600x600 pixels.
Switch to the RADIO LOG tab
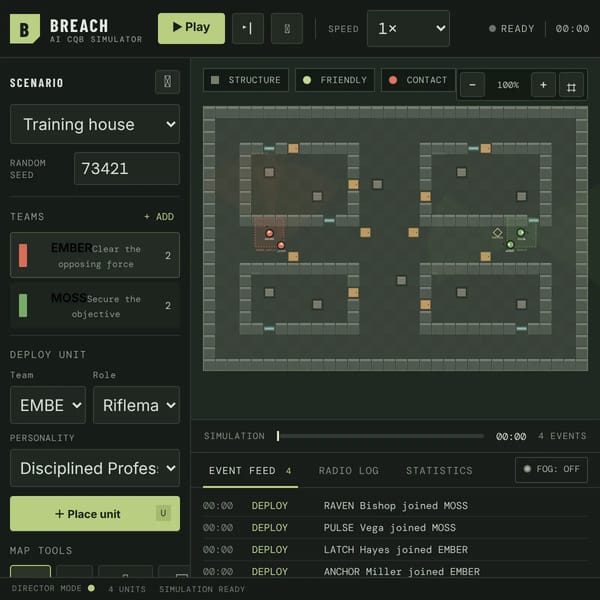[349, 470]
